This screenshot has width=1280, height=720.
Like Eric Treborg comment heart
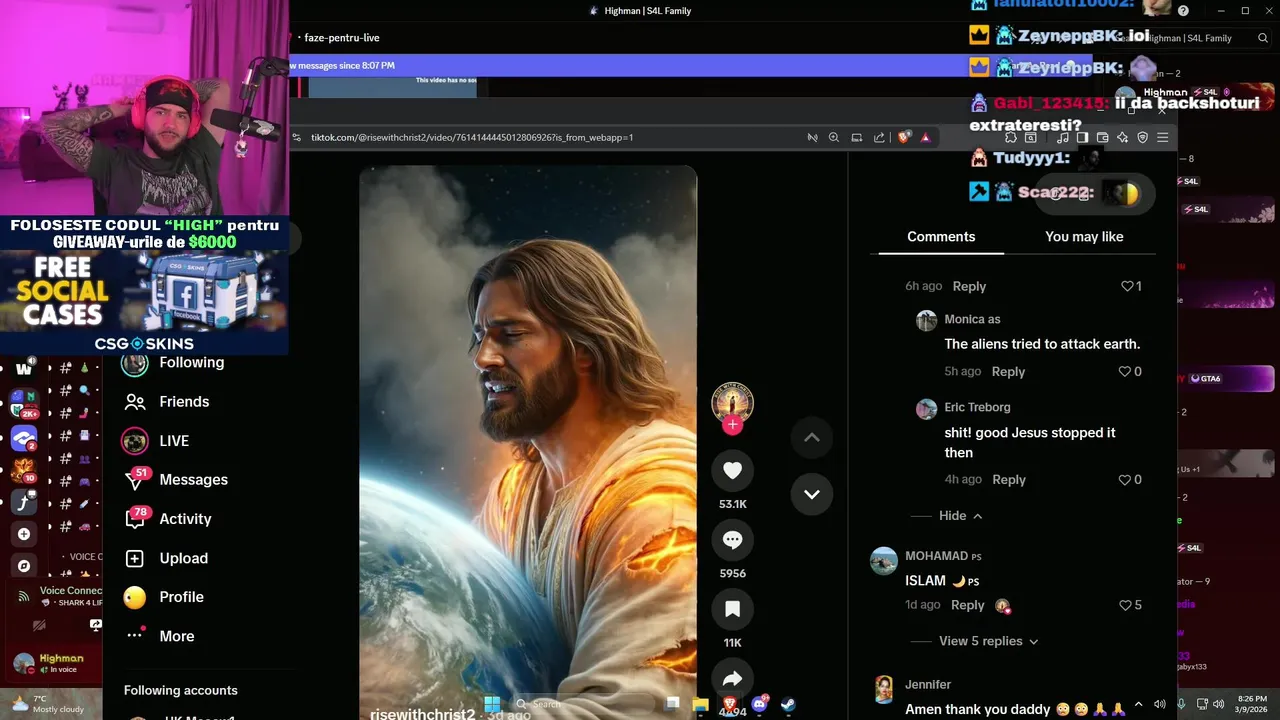(x=1124, y=480)
